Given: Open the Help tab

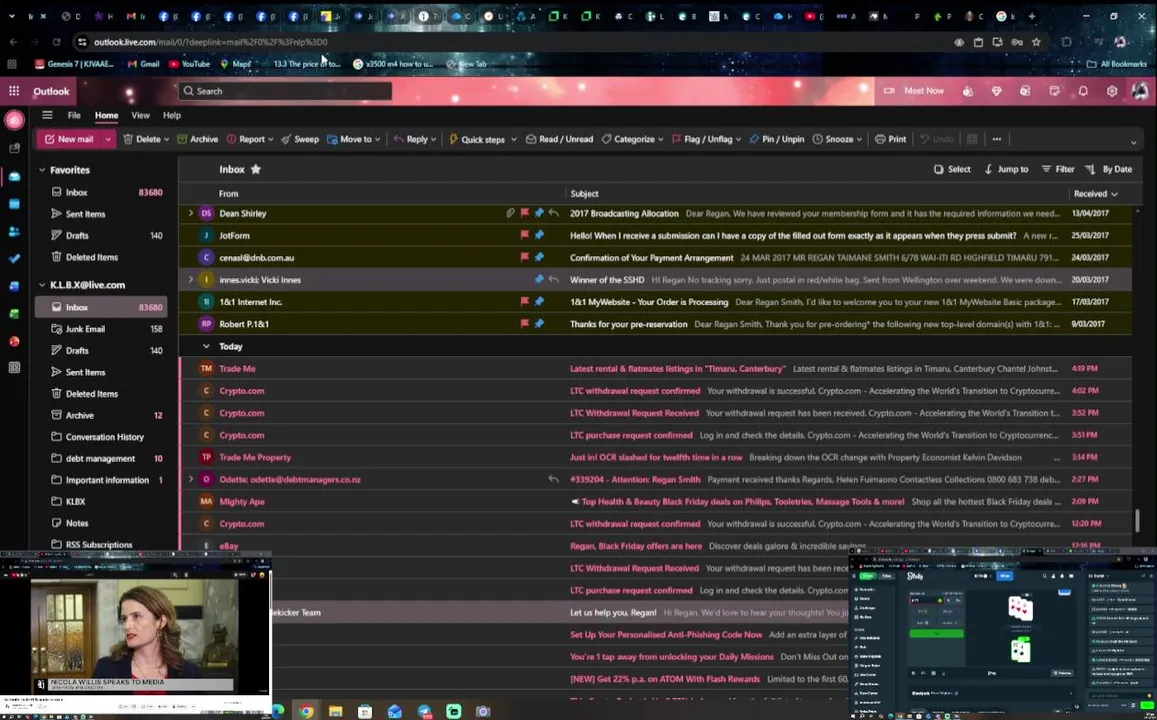Looking at the screenshot, I should point(172,115).
